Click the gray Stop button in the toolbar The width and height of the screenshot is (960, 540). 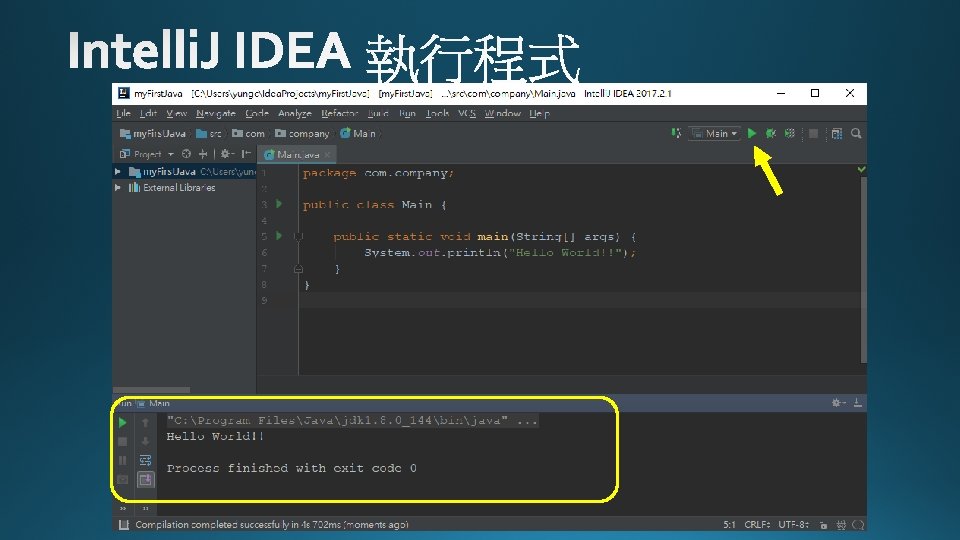click(x=813, y=133)
